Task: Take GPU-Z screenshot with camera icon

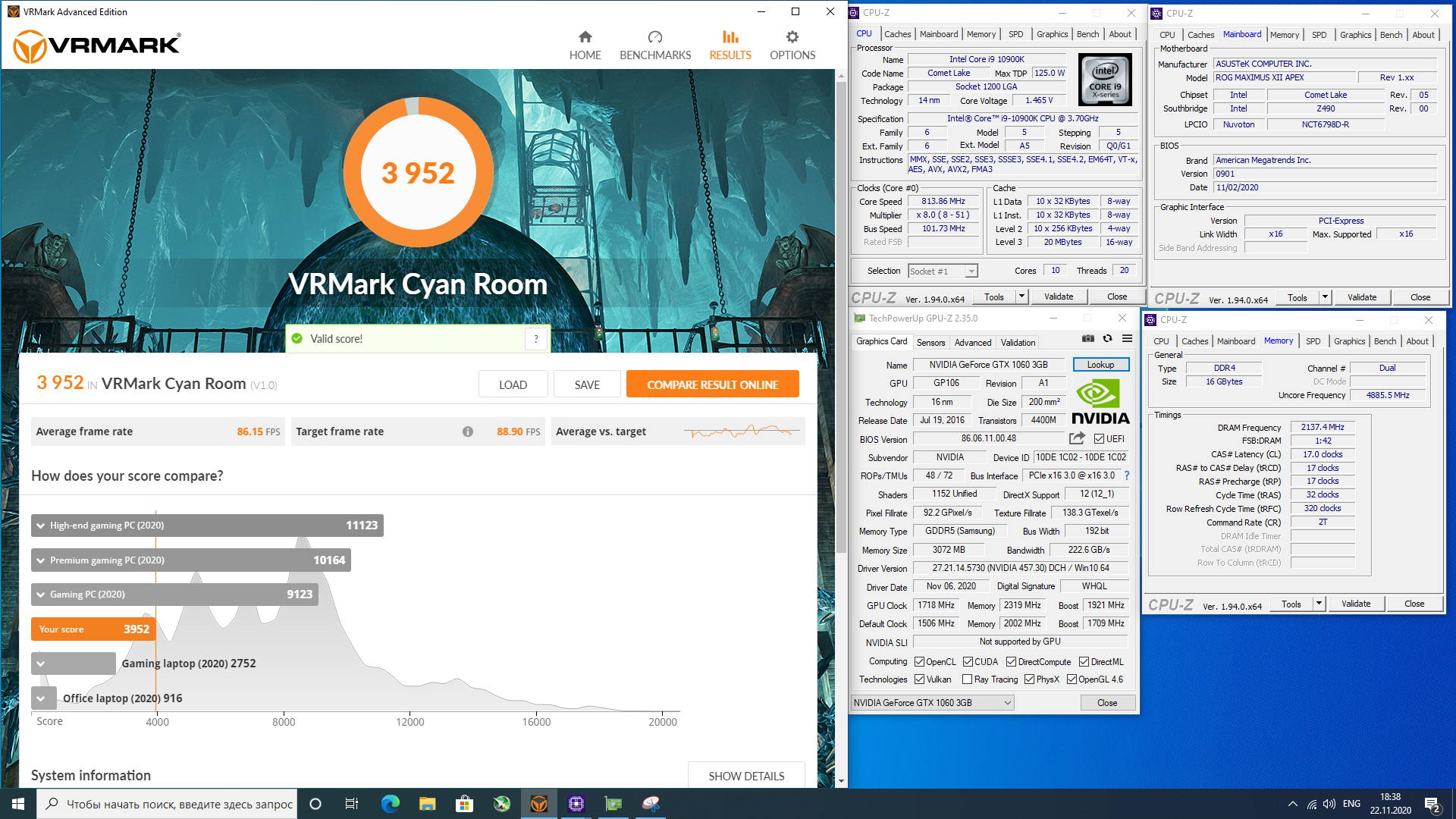Action: click(x=1088, y=339)
